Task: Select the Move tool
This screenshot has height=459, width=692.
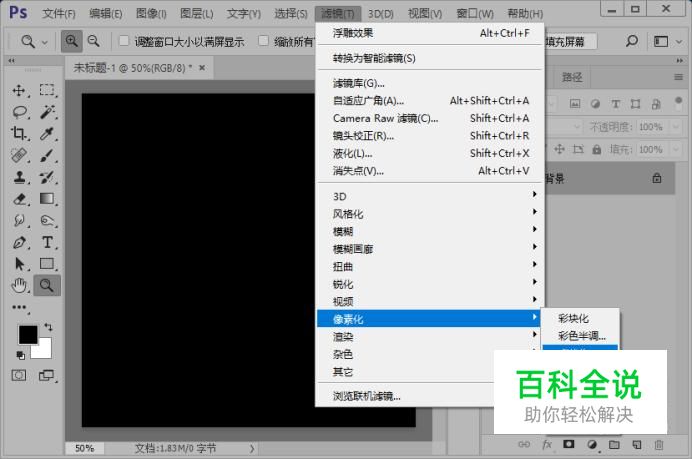Action: click(x=19, y=90)
